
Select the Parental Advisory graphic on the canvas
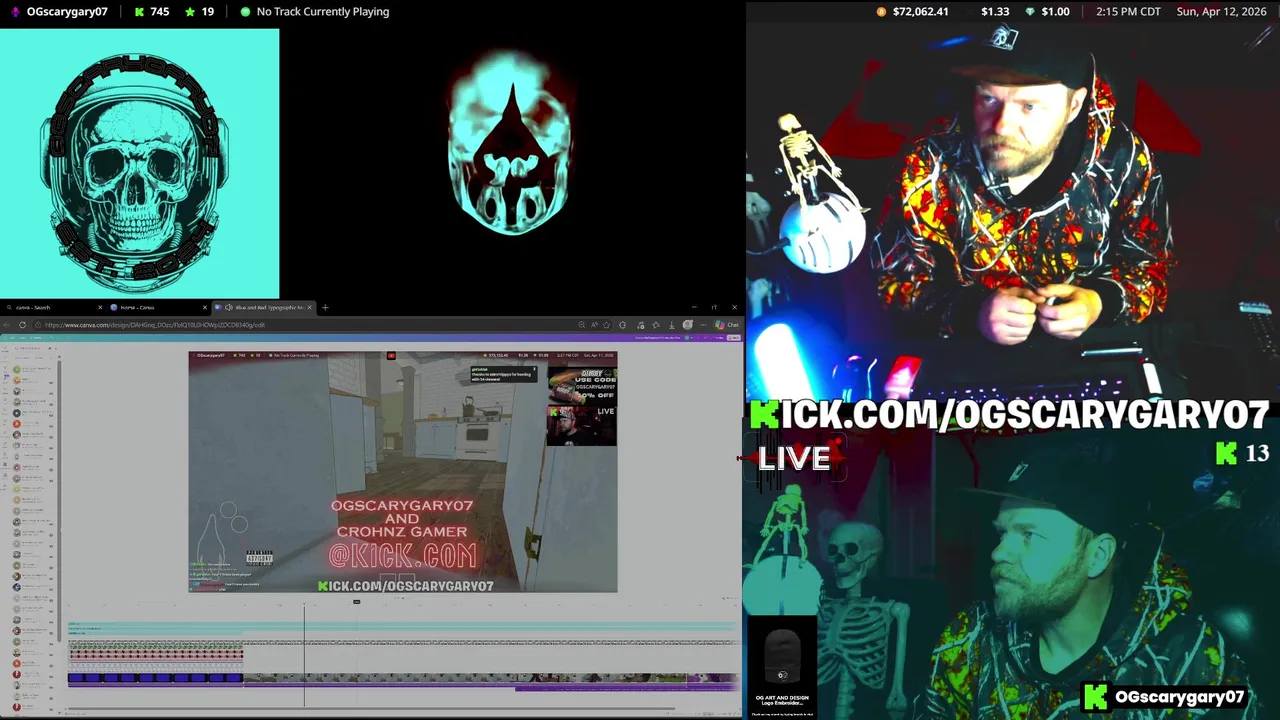coord(259,558)
